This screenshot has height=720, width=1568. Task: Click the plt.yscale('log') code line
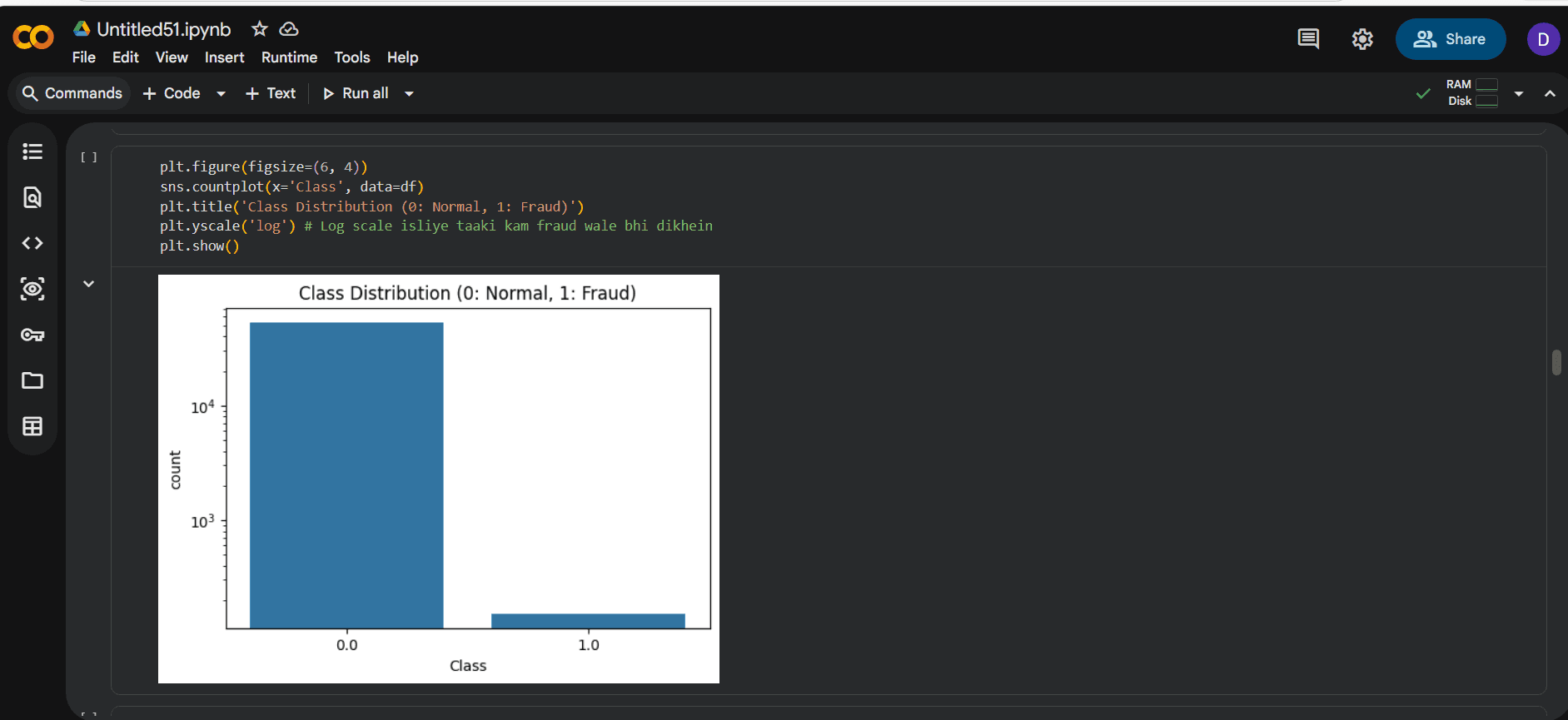pyautogui.click(x=436, y=226)
